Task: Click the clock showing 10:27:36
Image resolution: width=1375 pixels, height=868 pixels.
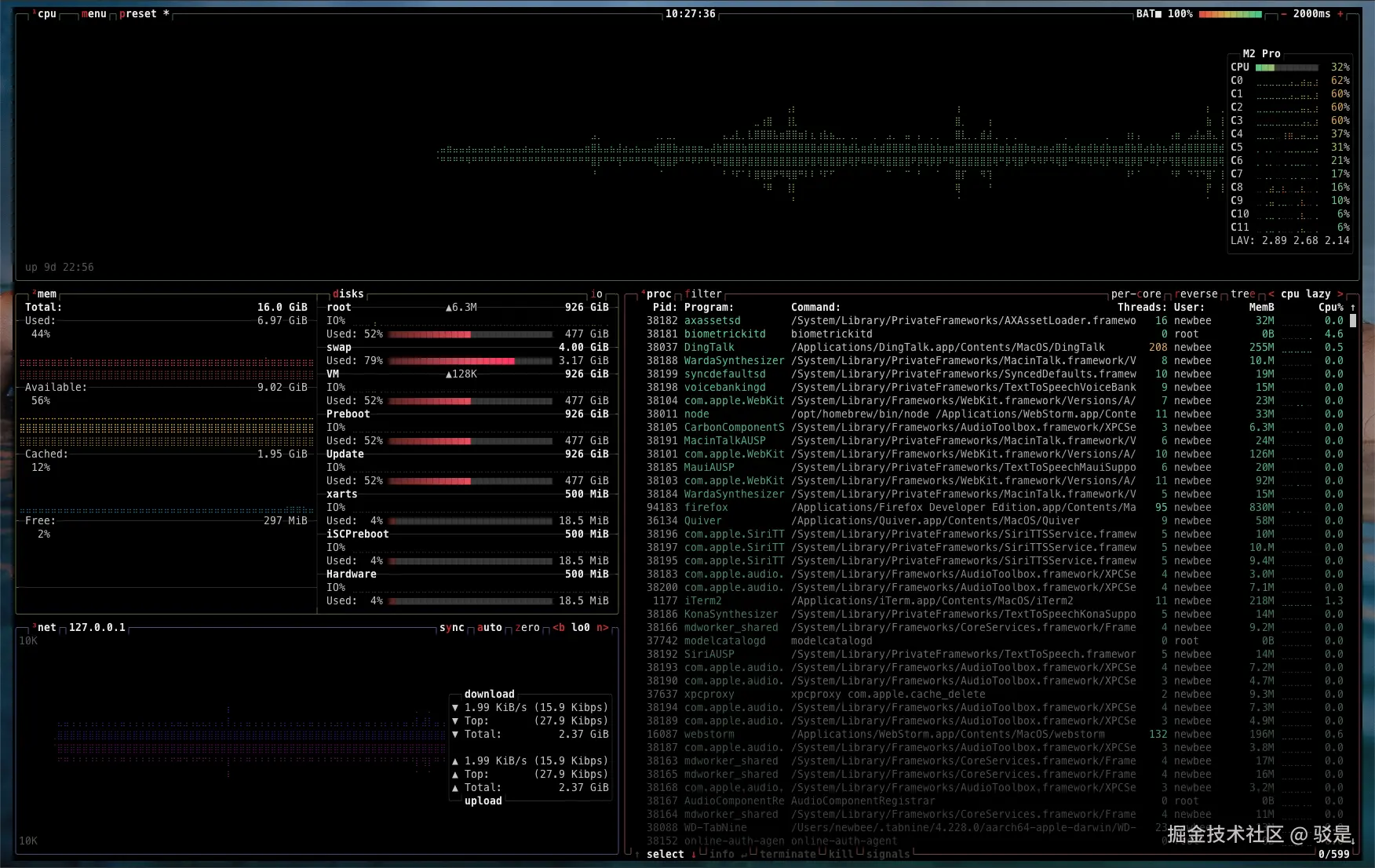Action: point(691,14)
